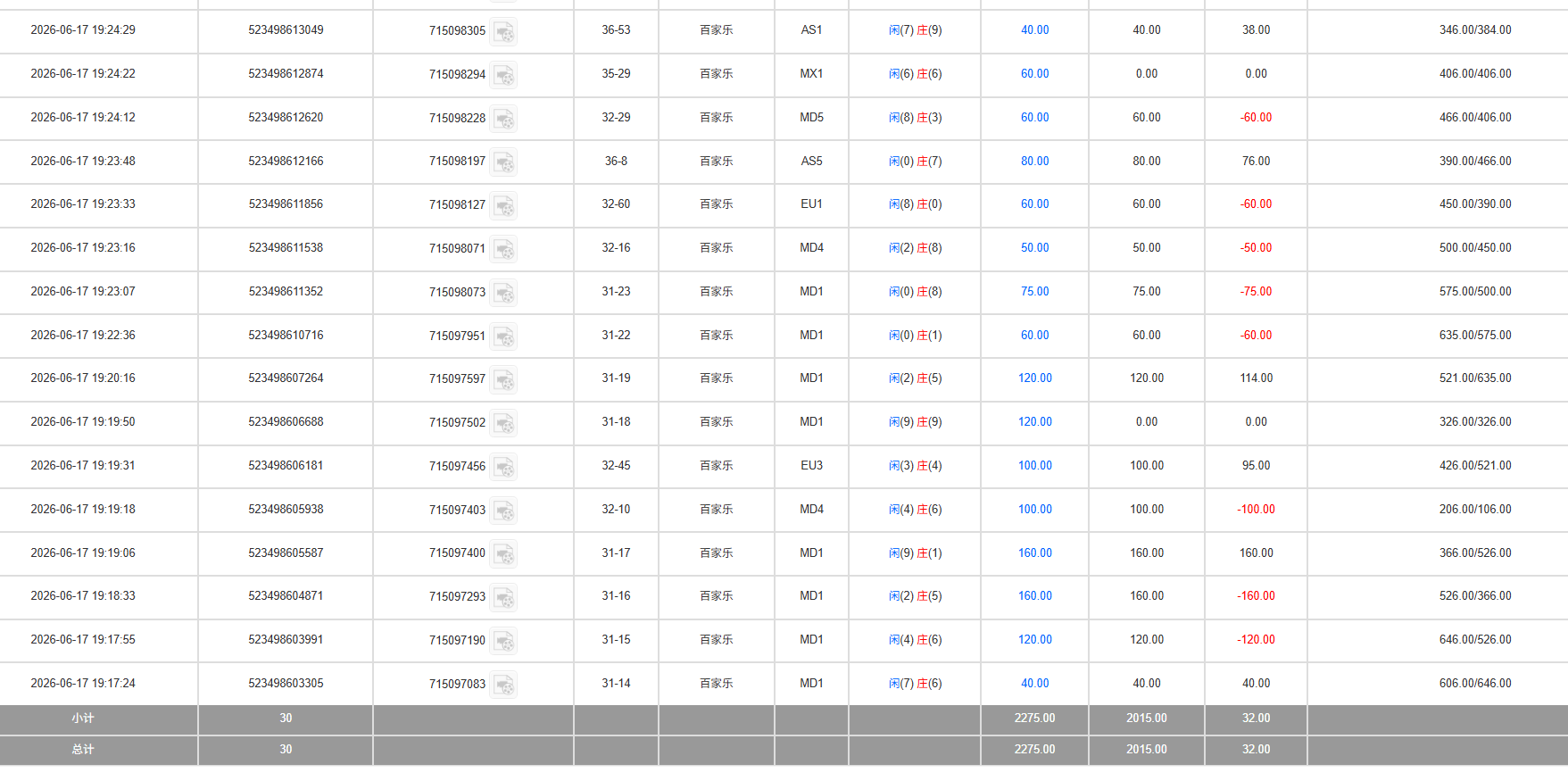
Task: Click the 小计 subtotal label
Action: point(83,719)
